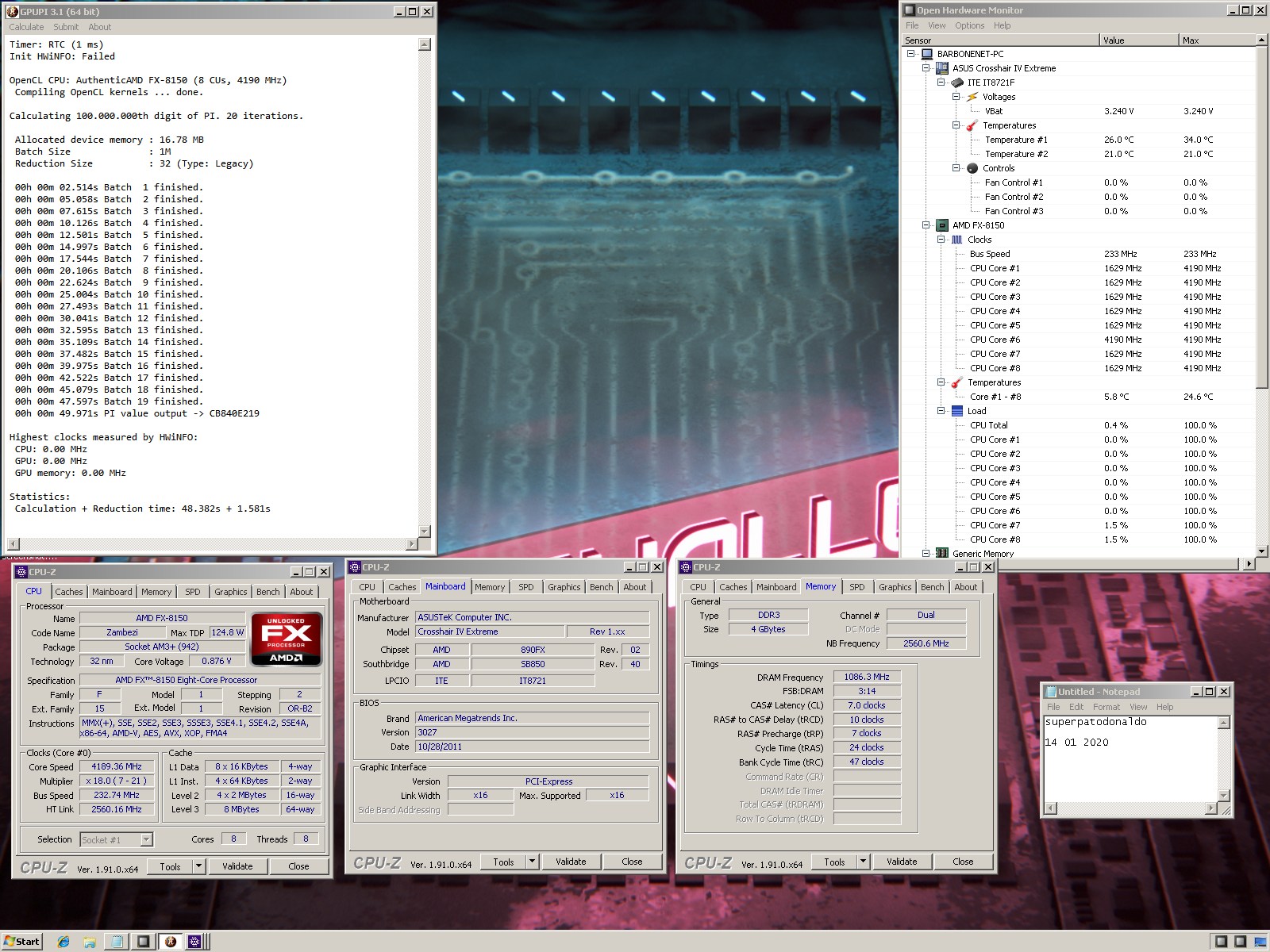Click the Value column header in Hardware Monitor
Viewport: 1270px width, 952px height.
[1138, 40]
